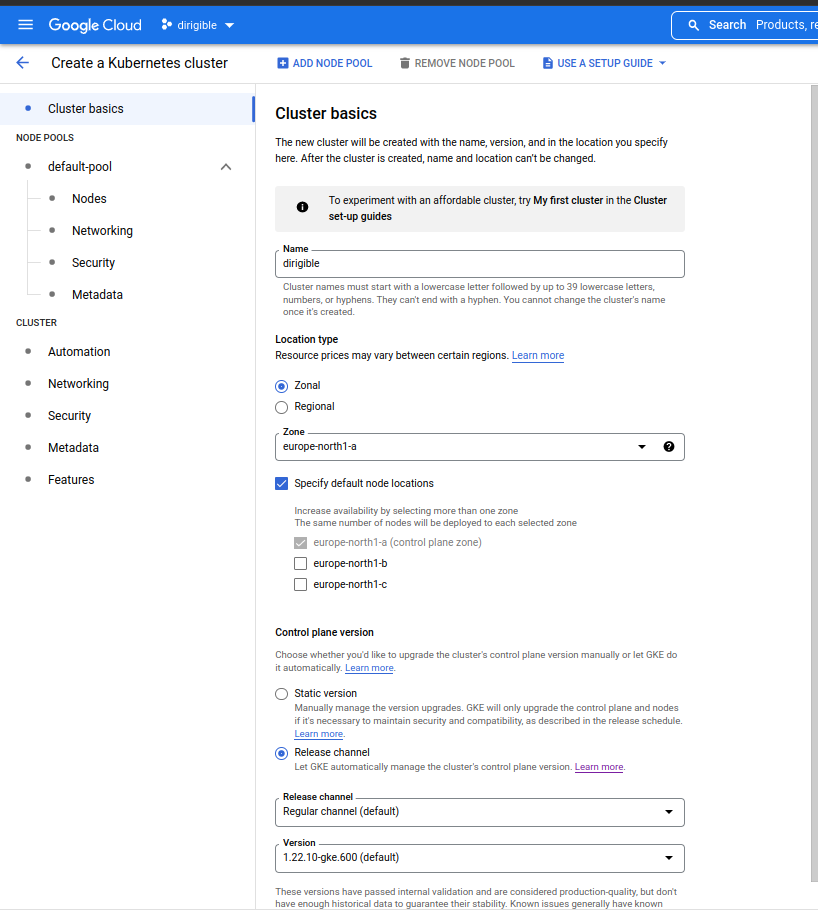Click the project hexagon dots icon
This screenshot has width=818, height=912.
click(166, 24)
